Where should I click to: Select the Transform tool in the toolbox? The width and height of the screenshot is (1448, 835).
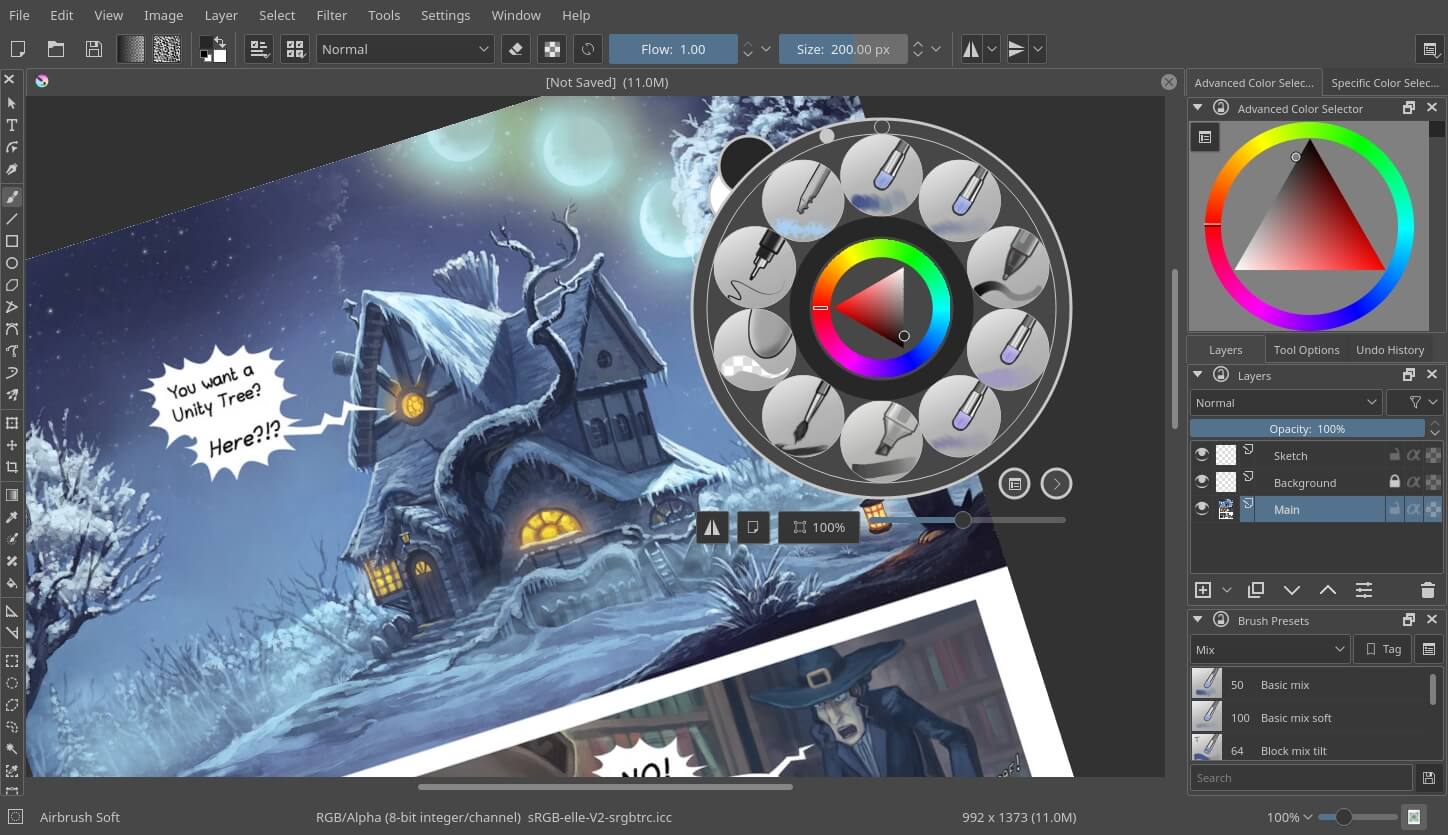click(12, 422)
